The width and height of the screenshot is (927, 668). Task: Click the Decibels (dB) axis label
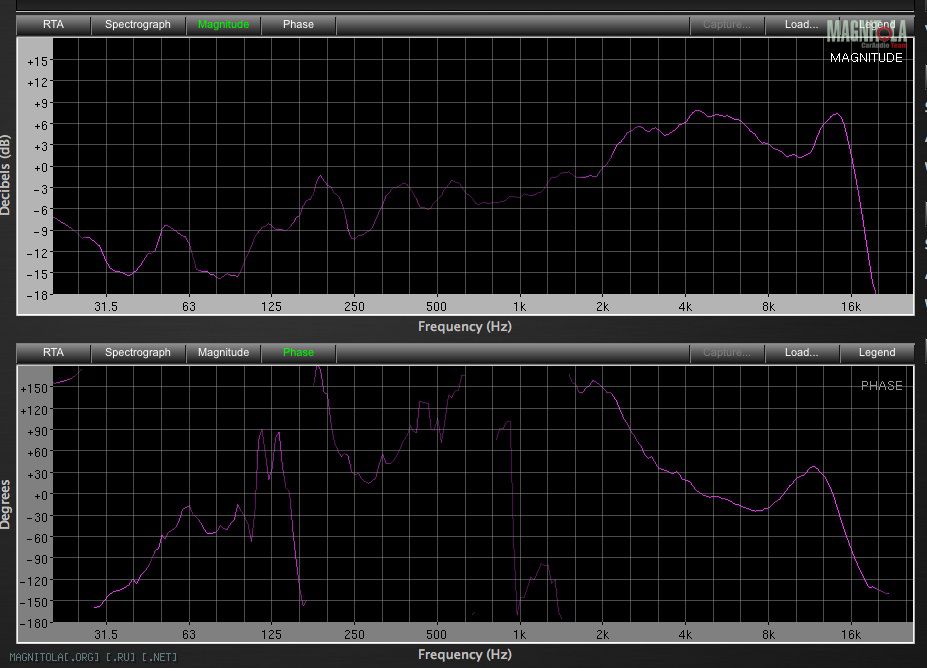tap(7, 175)
